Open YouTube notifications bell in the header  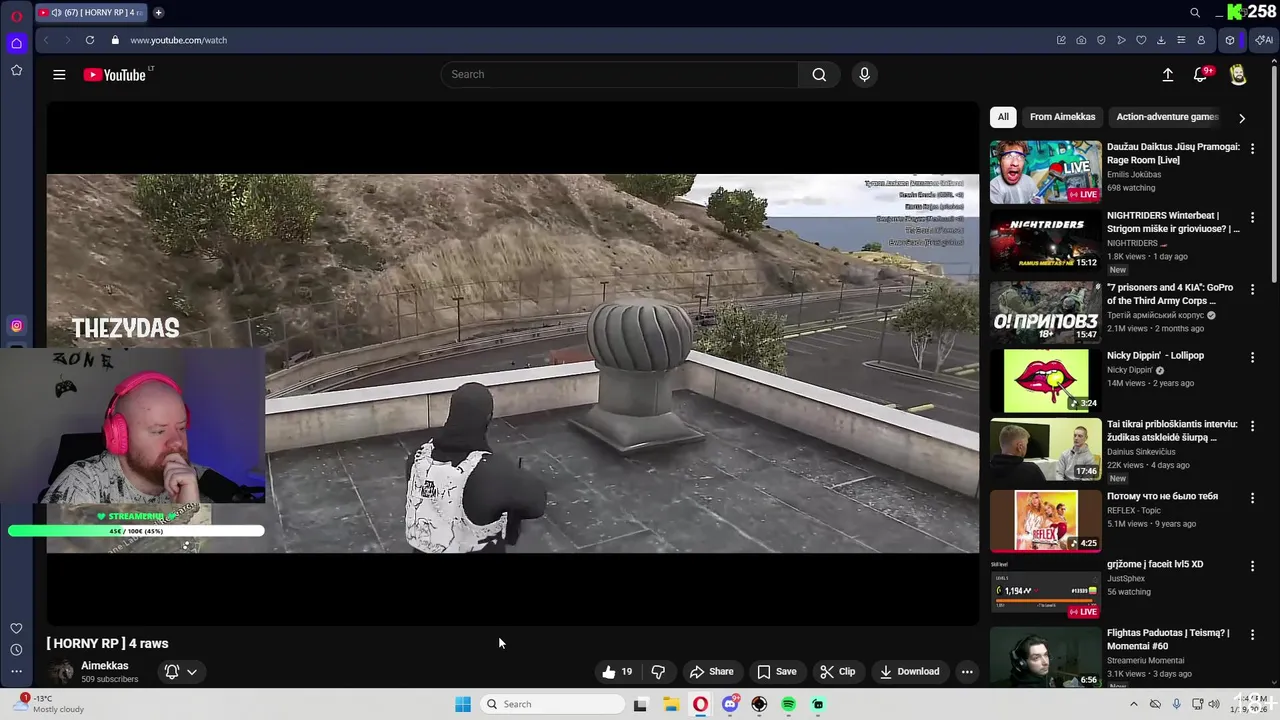point(1200,74)
